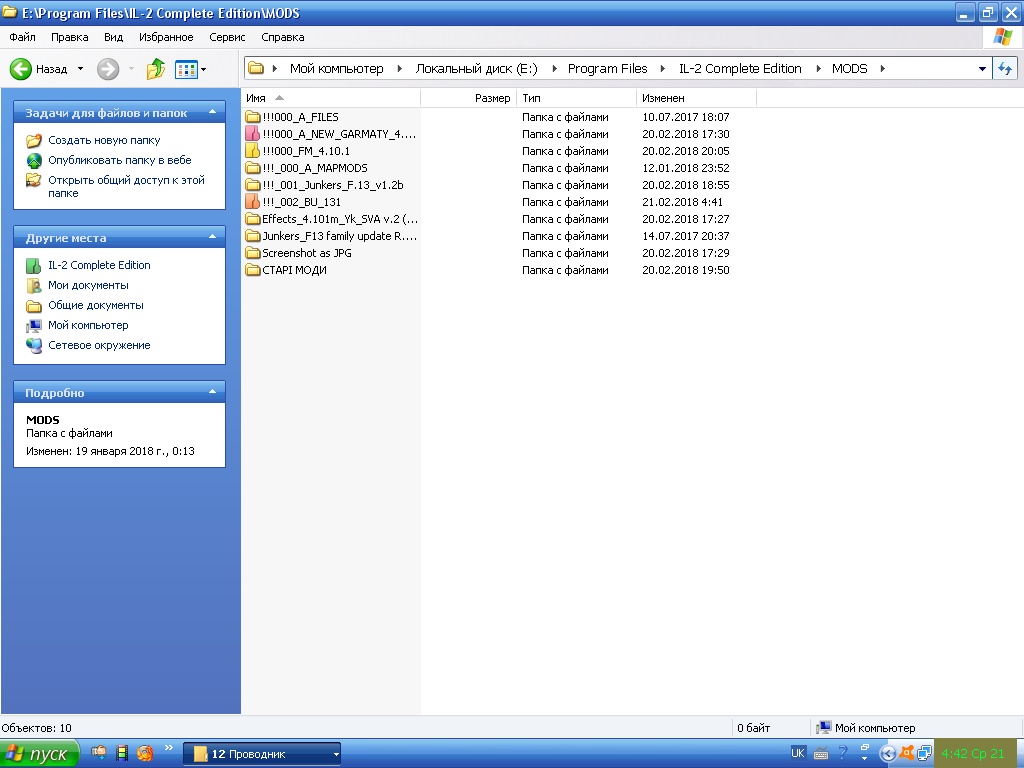
Task: Click Создать новую папку link
Action: point(104,140)
